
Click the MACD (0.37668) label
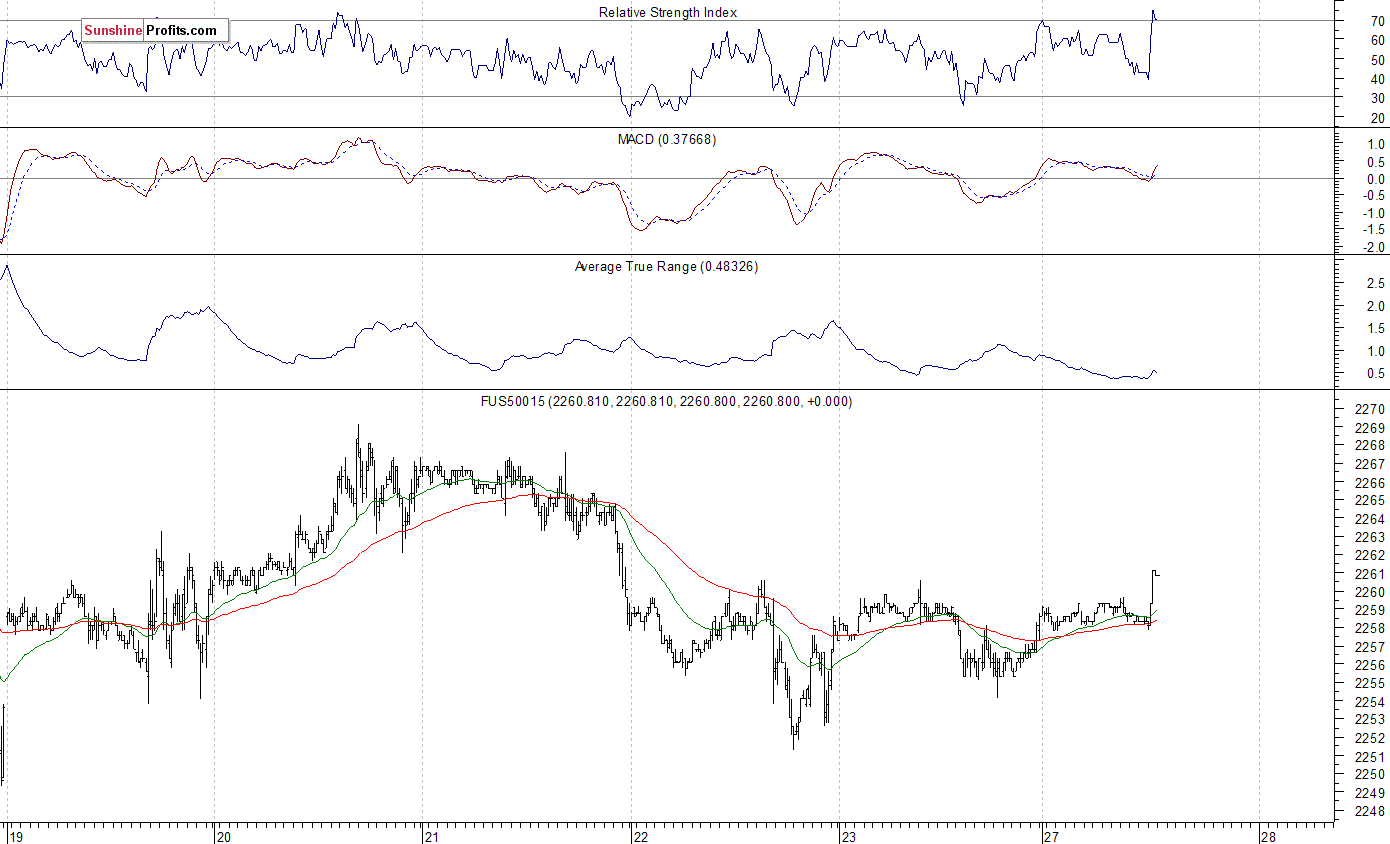coord(667,139)
